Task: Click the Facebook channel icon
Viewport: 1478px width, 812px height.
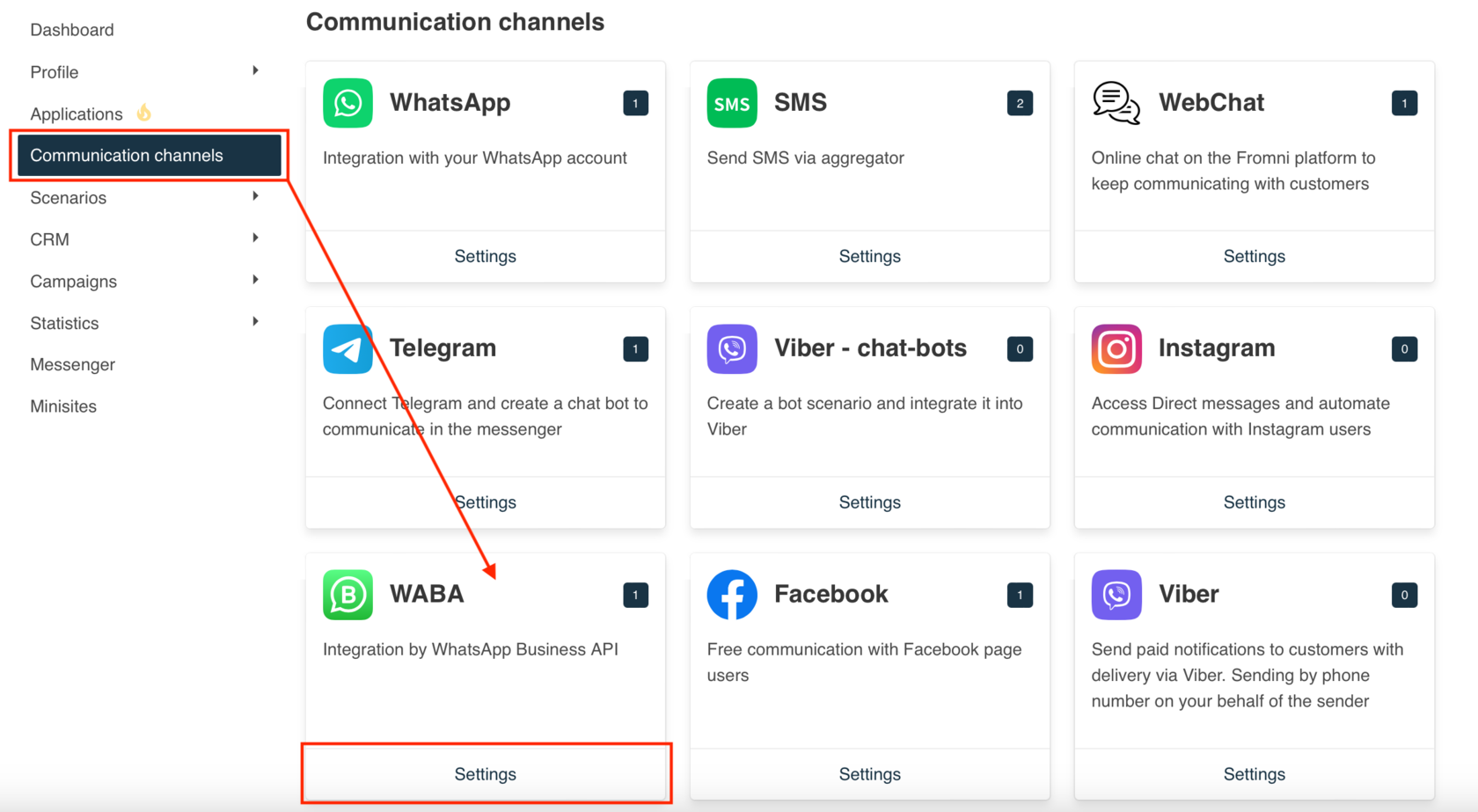Action: [x=731, y=595]
